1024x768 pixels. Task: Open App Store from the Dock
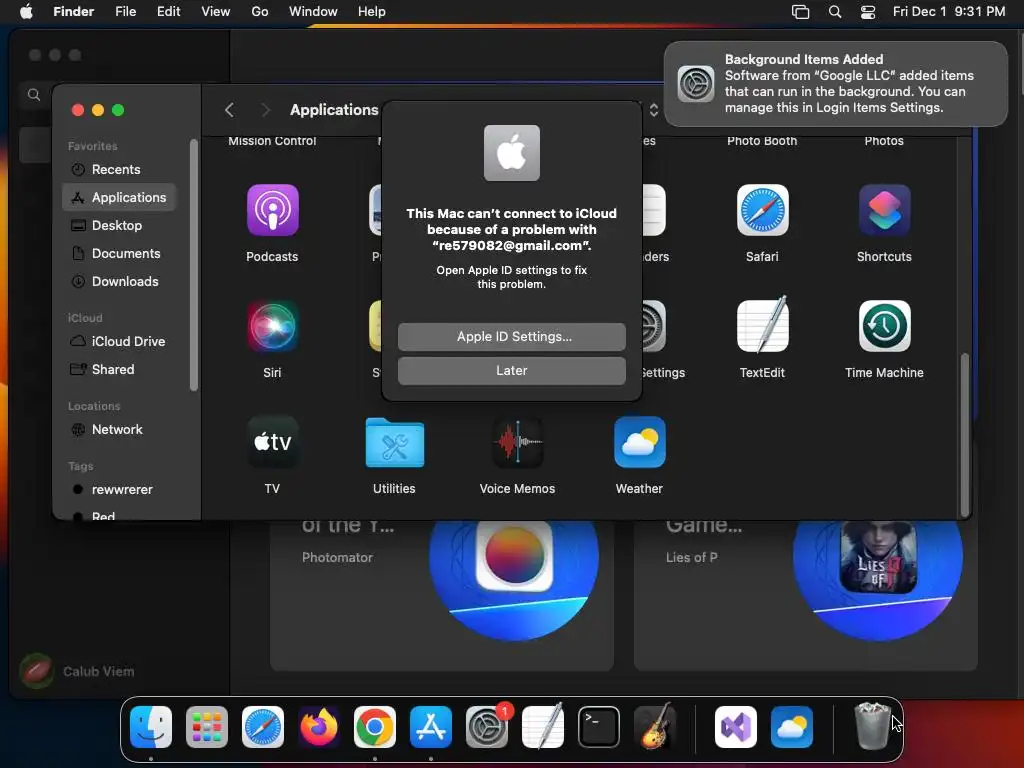(x=430, y=727)
